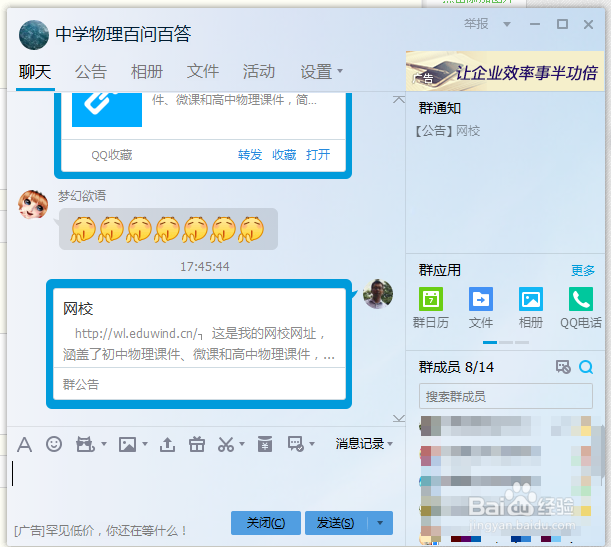Select the second page indicator in 群应用
This screenshot has height=547, width=611.
tap(506, 342)
